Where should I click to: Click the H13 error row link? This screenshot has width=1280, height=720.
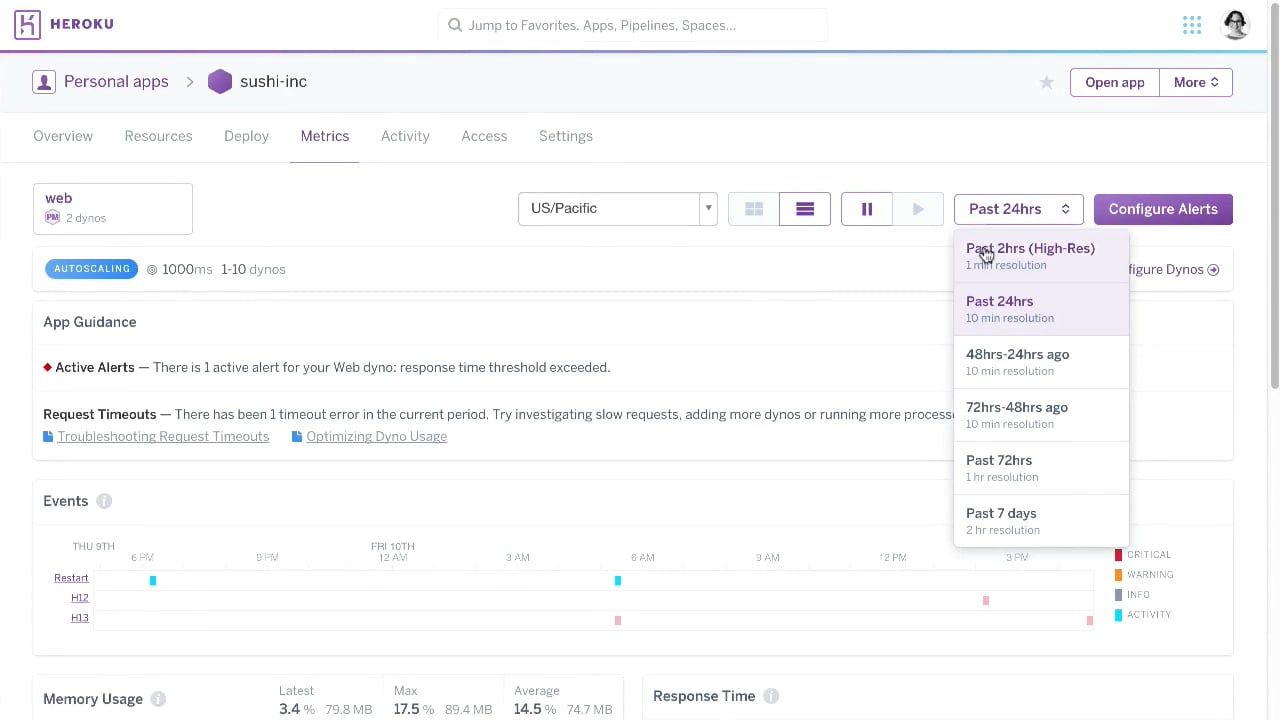79,618
